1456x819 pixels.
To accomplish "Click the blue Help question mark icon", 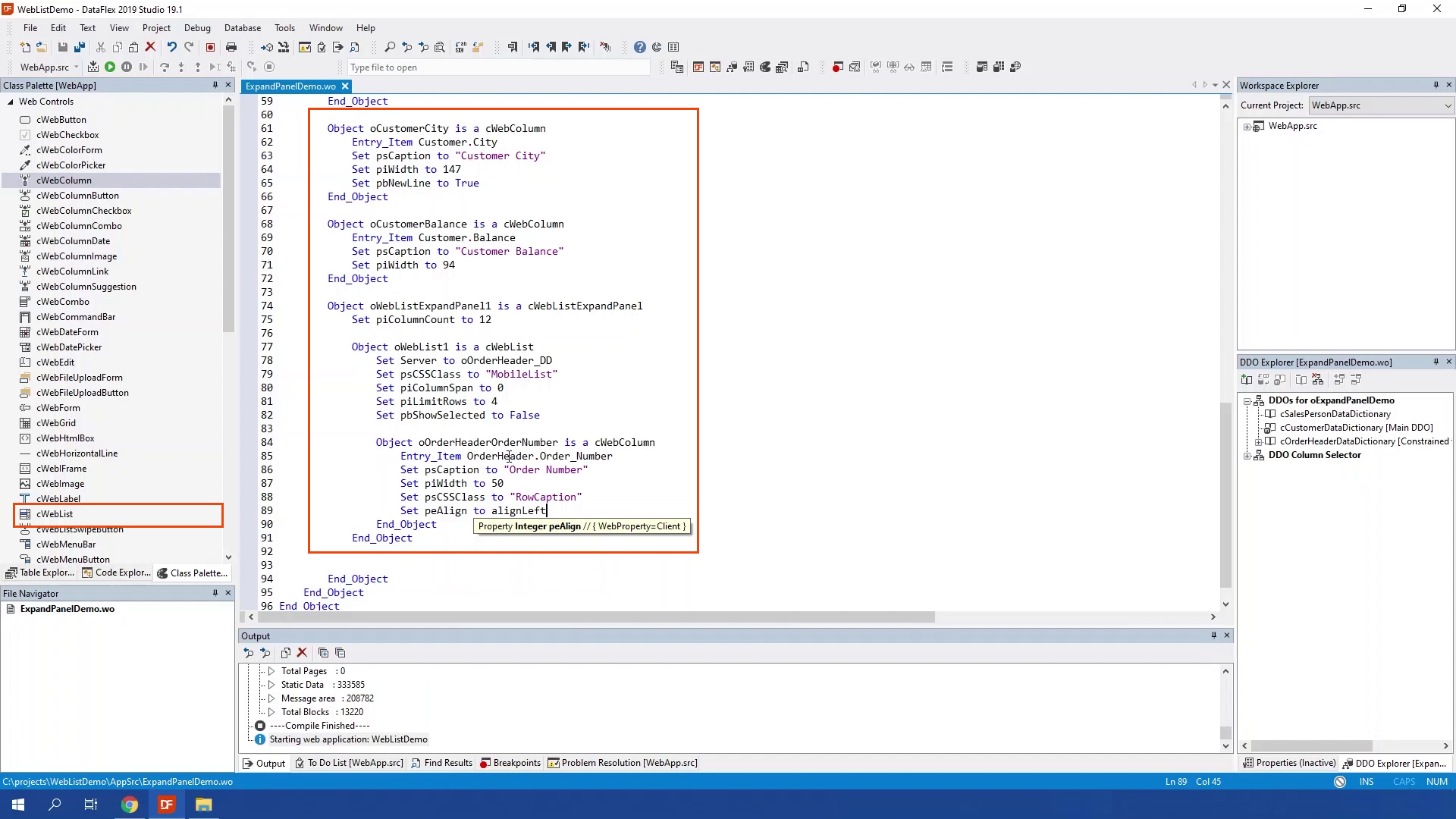I will coord(640,47).
